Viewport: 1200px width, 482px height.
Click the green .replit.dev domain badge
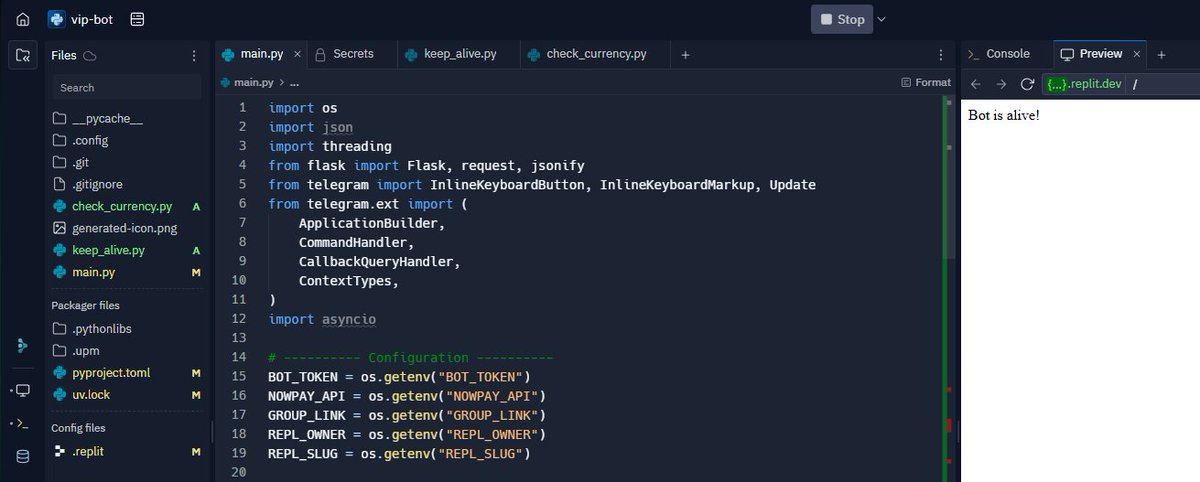click(1083, 84)
